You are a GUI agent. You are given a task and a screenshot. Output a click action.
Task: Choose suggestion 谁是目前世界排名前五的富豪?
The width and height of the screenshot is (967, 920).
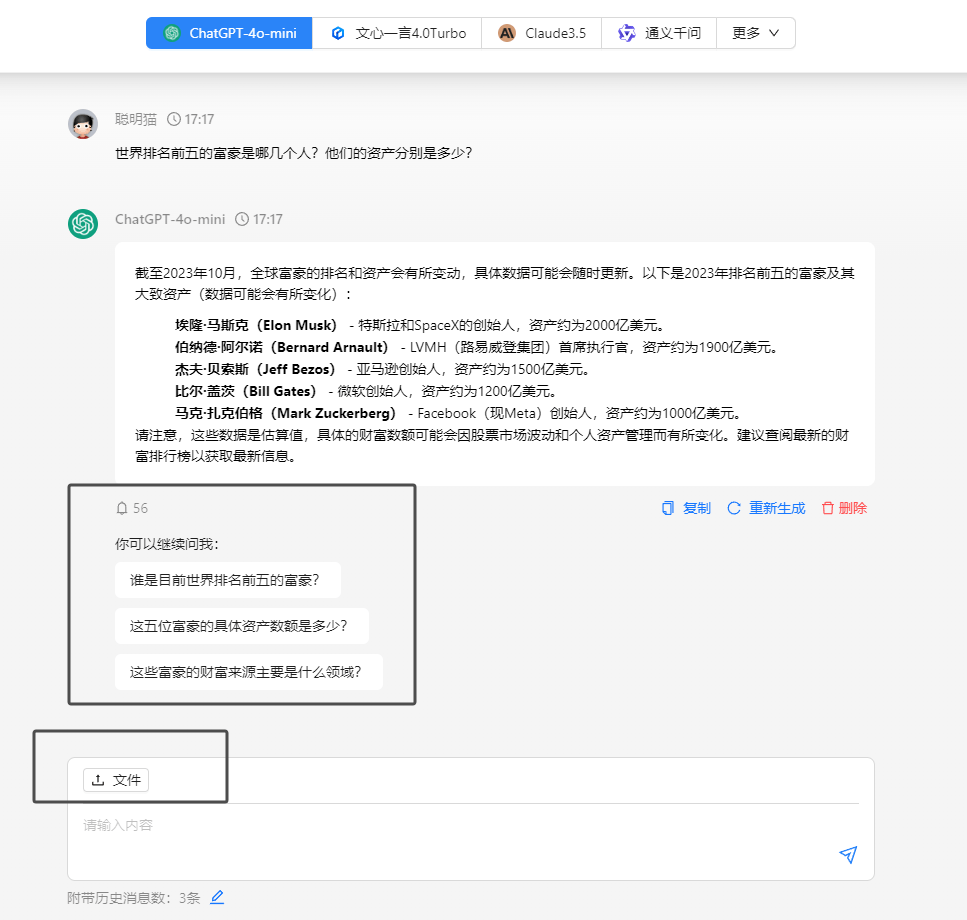[x=227, y=580]
